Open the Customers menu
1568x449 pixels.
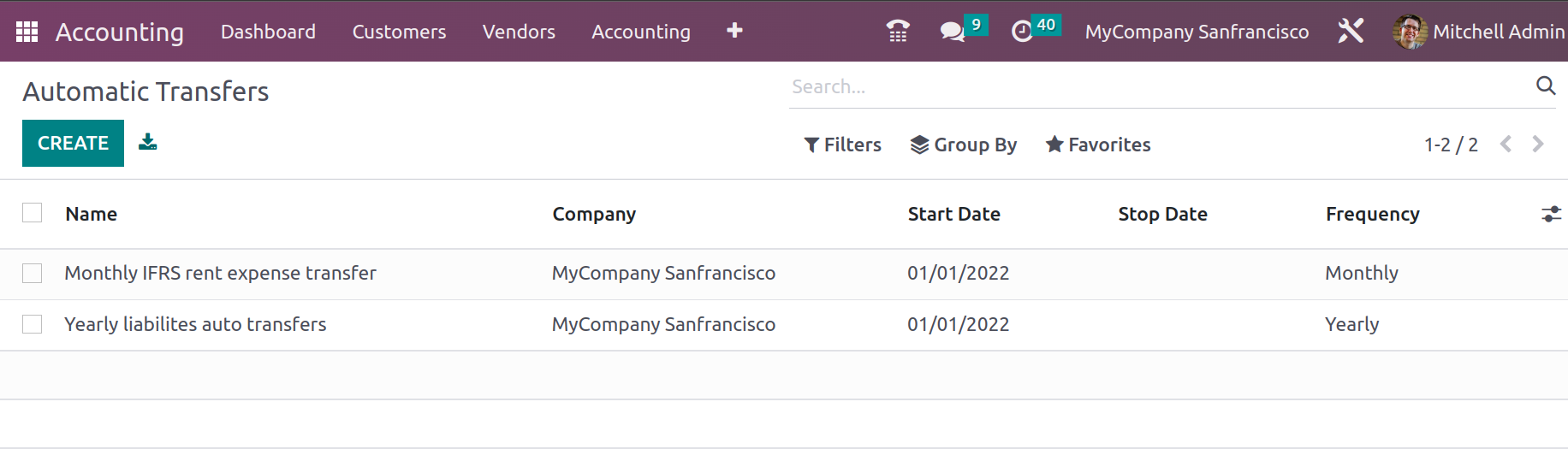(399, 32)
